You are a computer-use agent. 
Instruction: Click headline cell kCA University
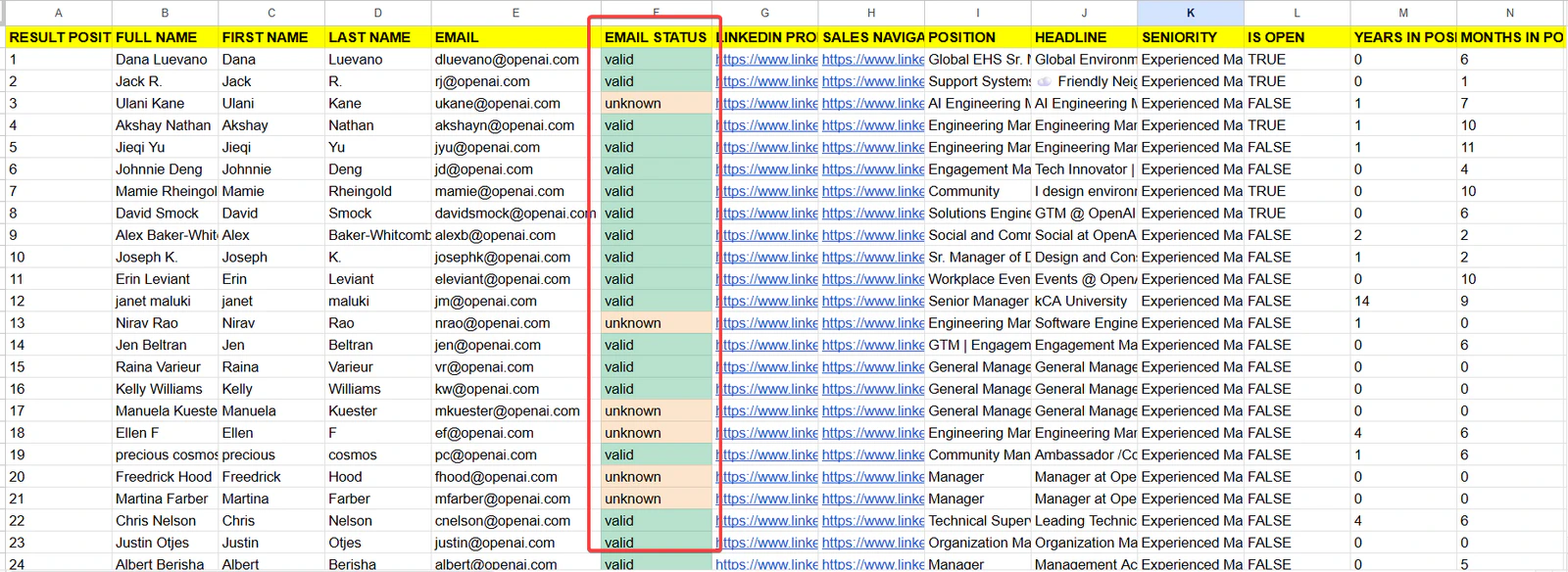click(1084, 302)
